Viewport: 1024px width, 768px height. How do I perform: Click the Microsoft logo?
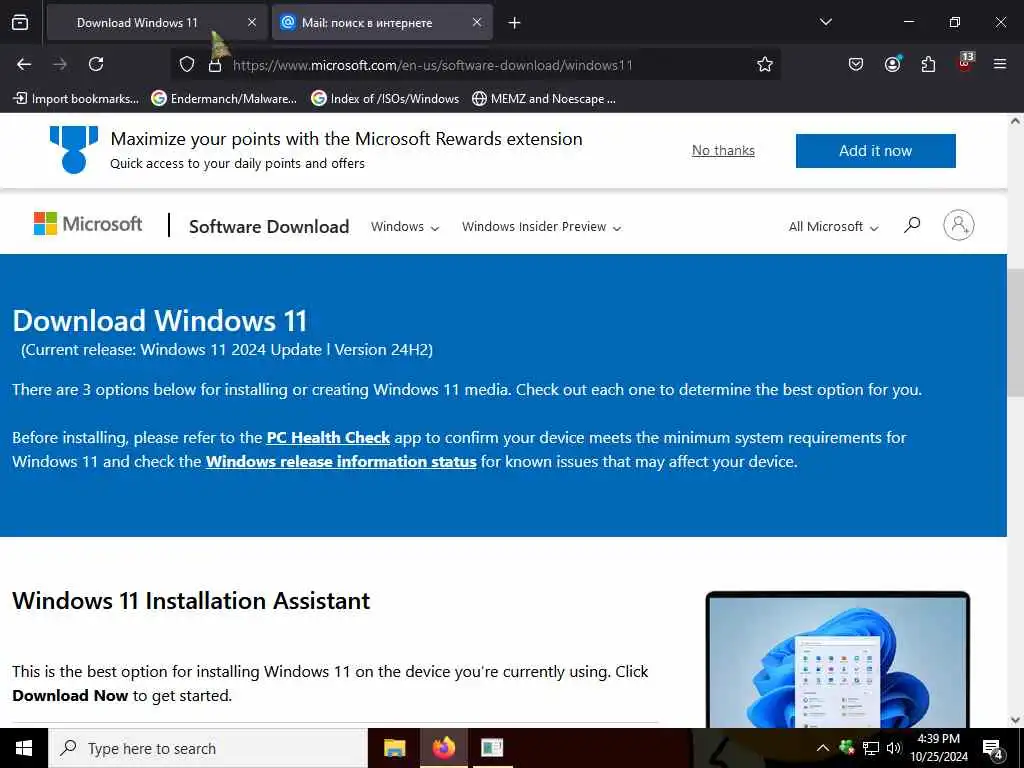coord(88,224)
